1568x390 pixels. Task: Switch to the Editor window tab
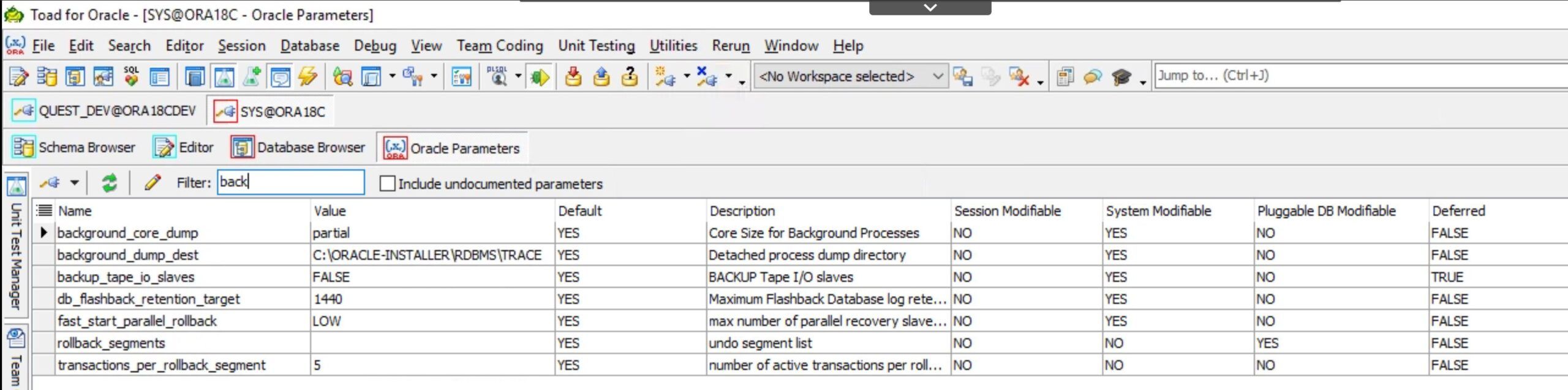[184, 148]
